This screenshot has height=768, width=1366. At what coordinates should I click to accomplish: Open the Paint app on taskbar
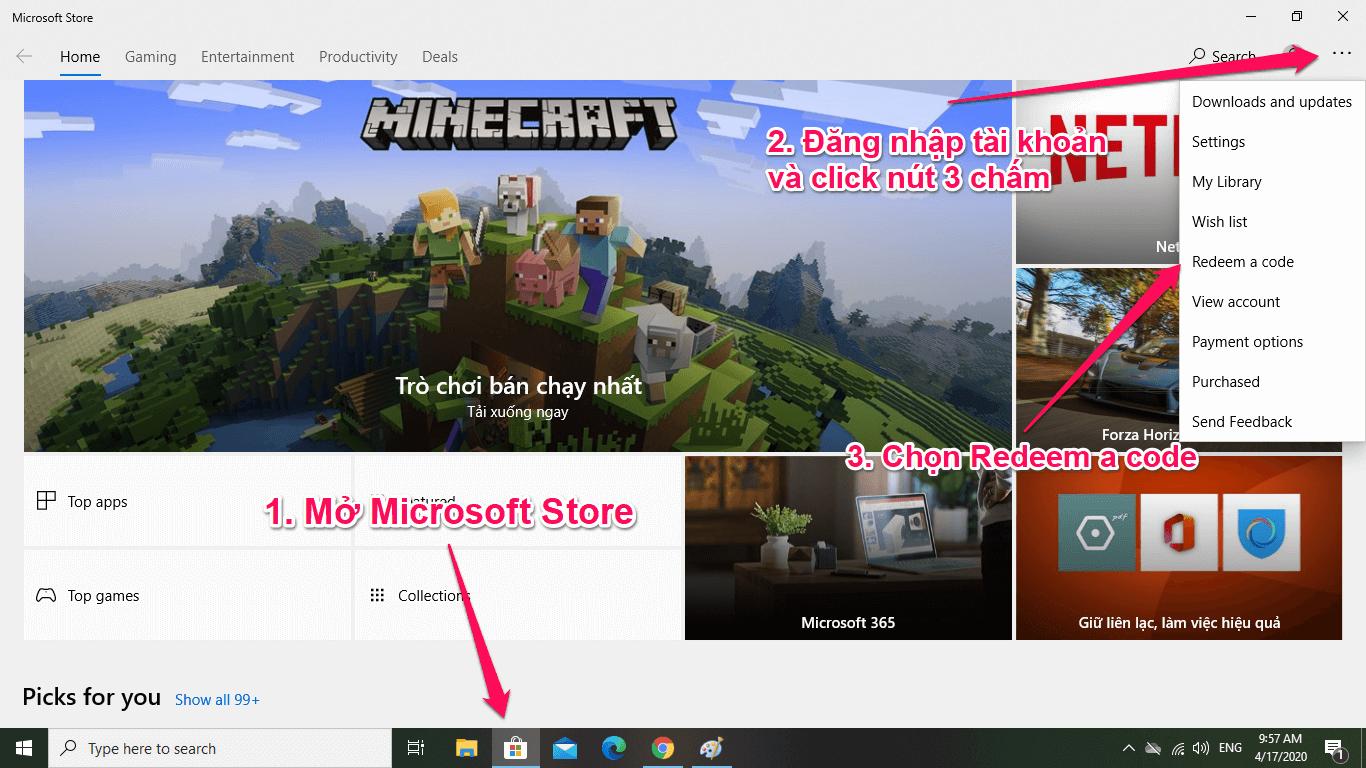tap(711, 748)
